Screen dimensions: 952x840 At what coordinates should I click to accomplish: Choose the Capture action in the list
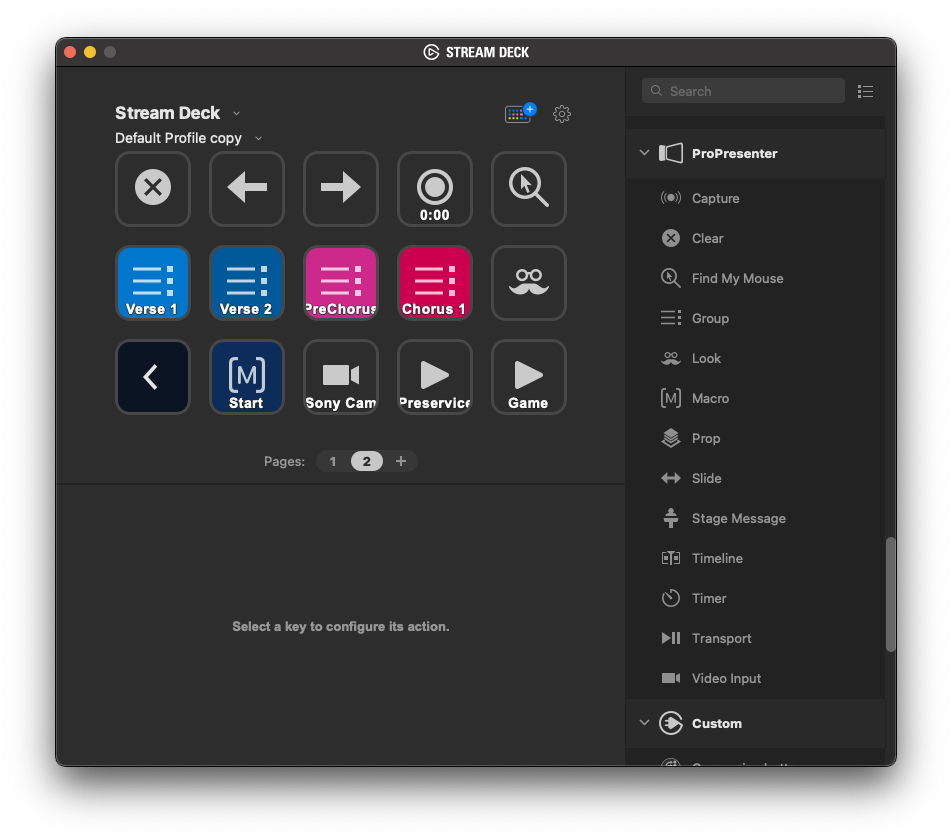point(755,198)
